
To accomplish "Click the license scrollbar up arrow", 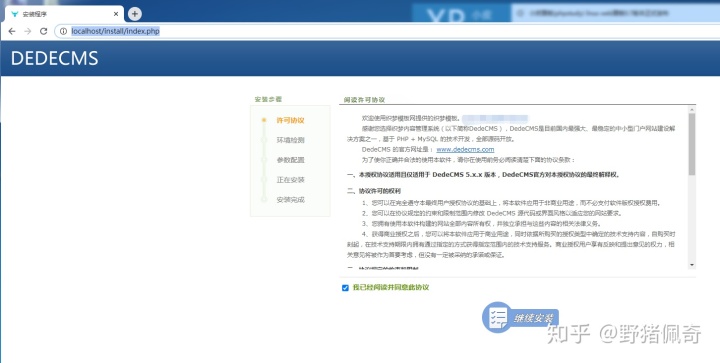I will [x=692, y=109].
